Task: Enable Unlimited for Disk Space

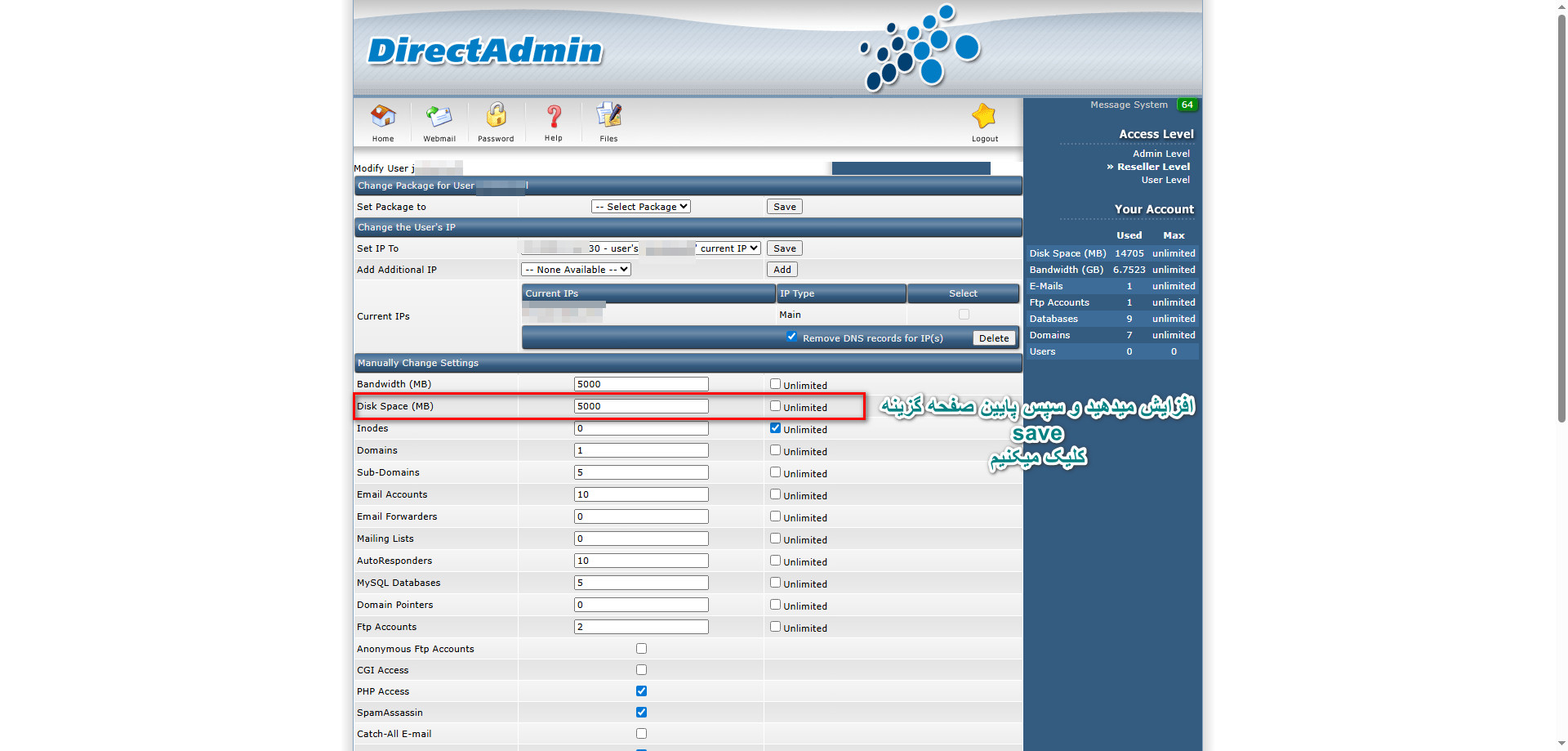Action: point(775,406)
